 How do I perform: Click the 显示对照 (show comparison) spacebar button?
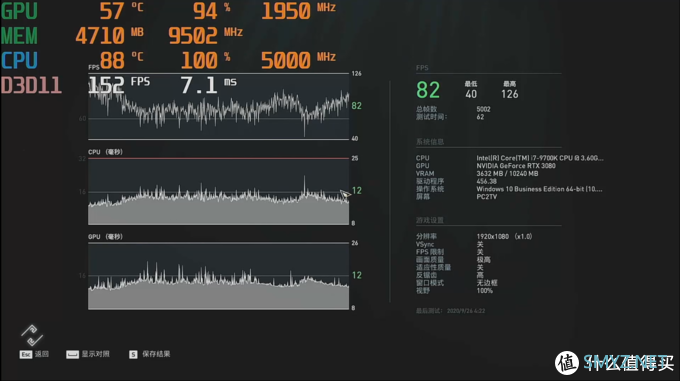tap(88, 354)
